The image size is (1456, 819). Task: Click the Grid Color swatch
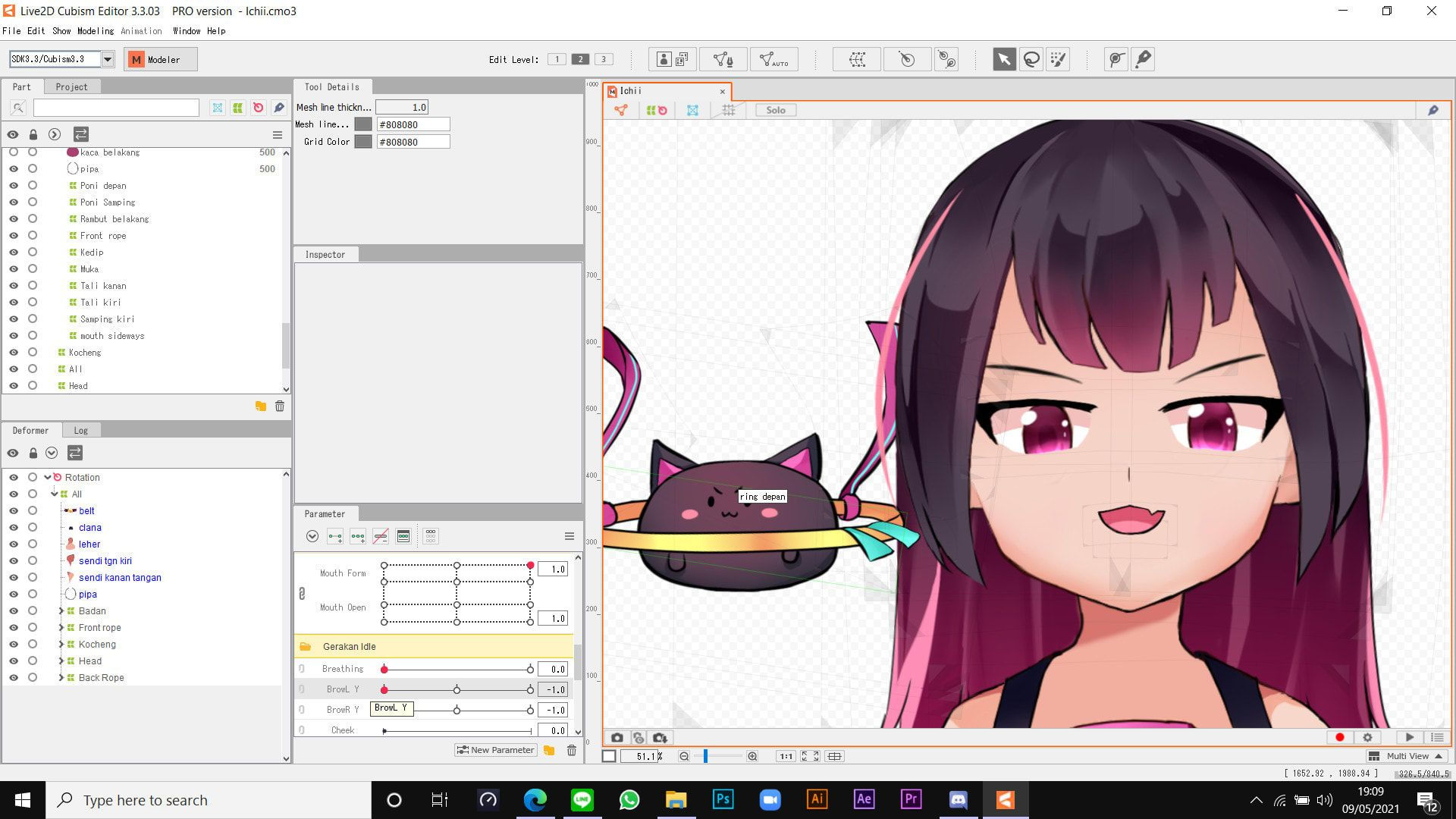pos(363,142)
